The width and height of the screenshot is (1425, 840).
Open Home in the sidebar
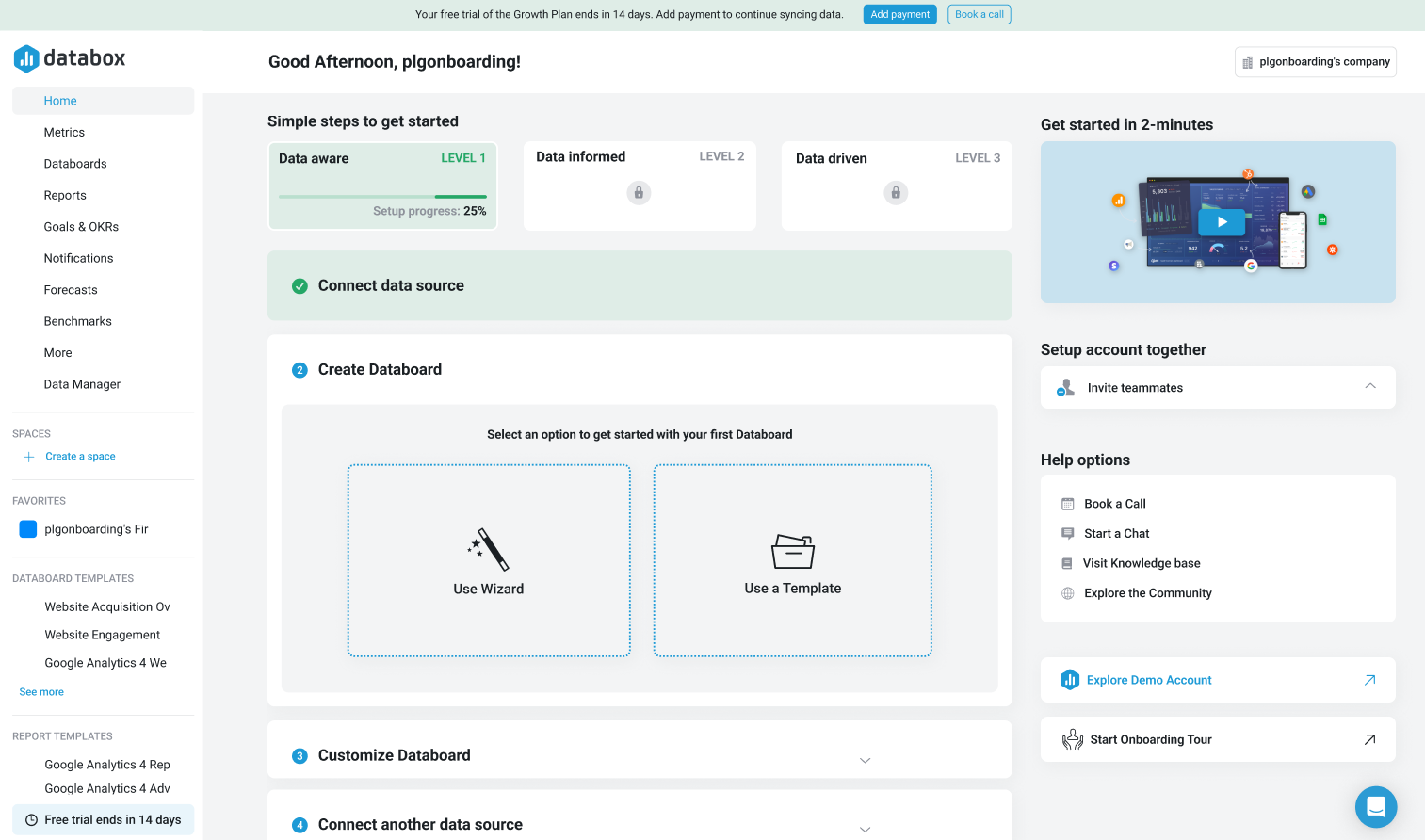click(x=103, y=101)
